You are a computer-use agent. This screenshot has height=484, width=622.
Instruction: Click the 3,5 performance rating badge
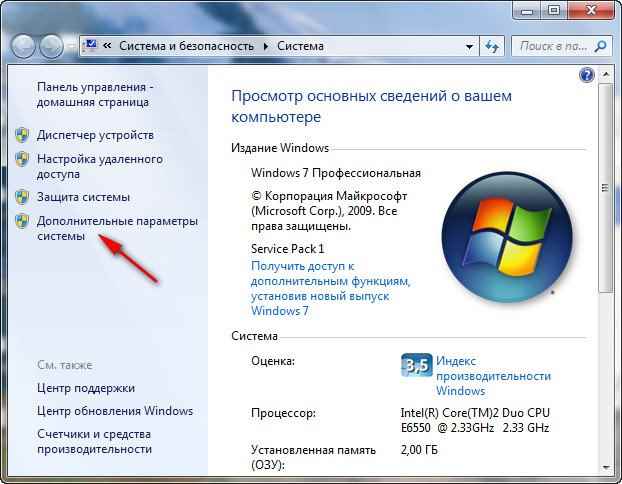pos(417,366)
